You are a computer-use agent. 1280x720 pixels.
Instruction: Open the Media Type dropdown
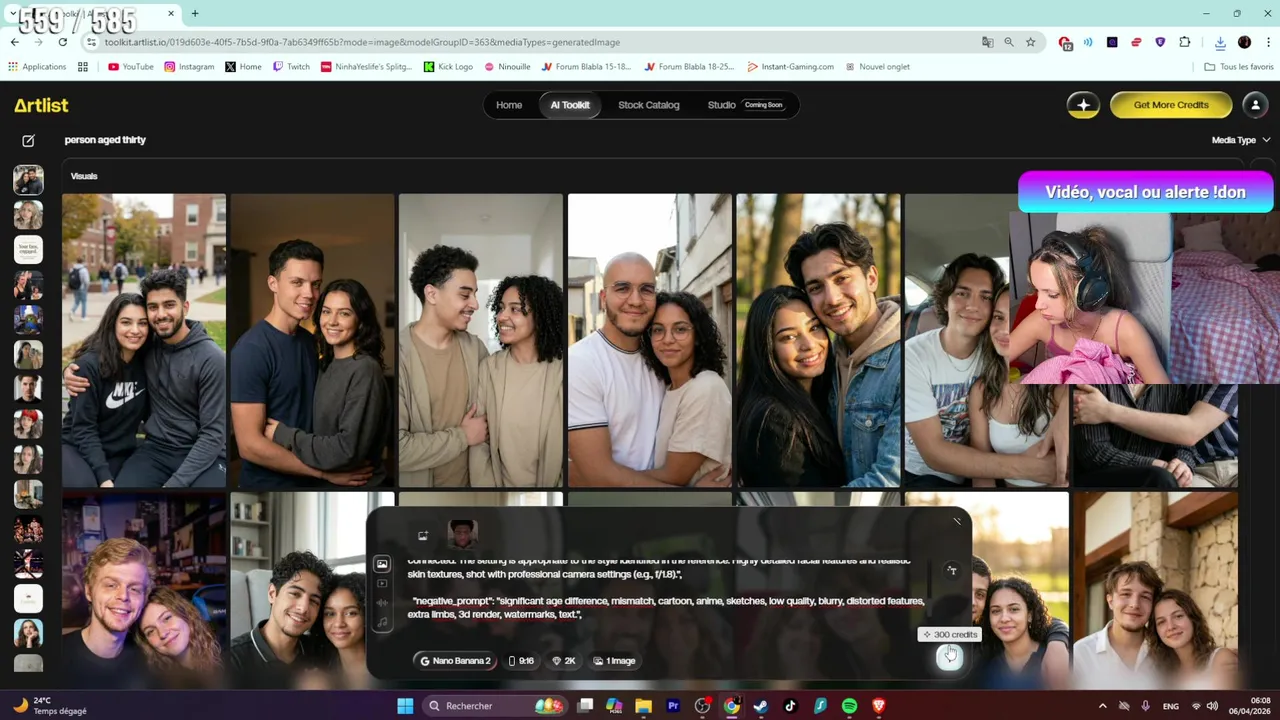[1241, 140]
